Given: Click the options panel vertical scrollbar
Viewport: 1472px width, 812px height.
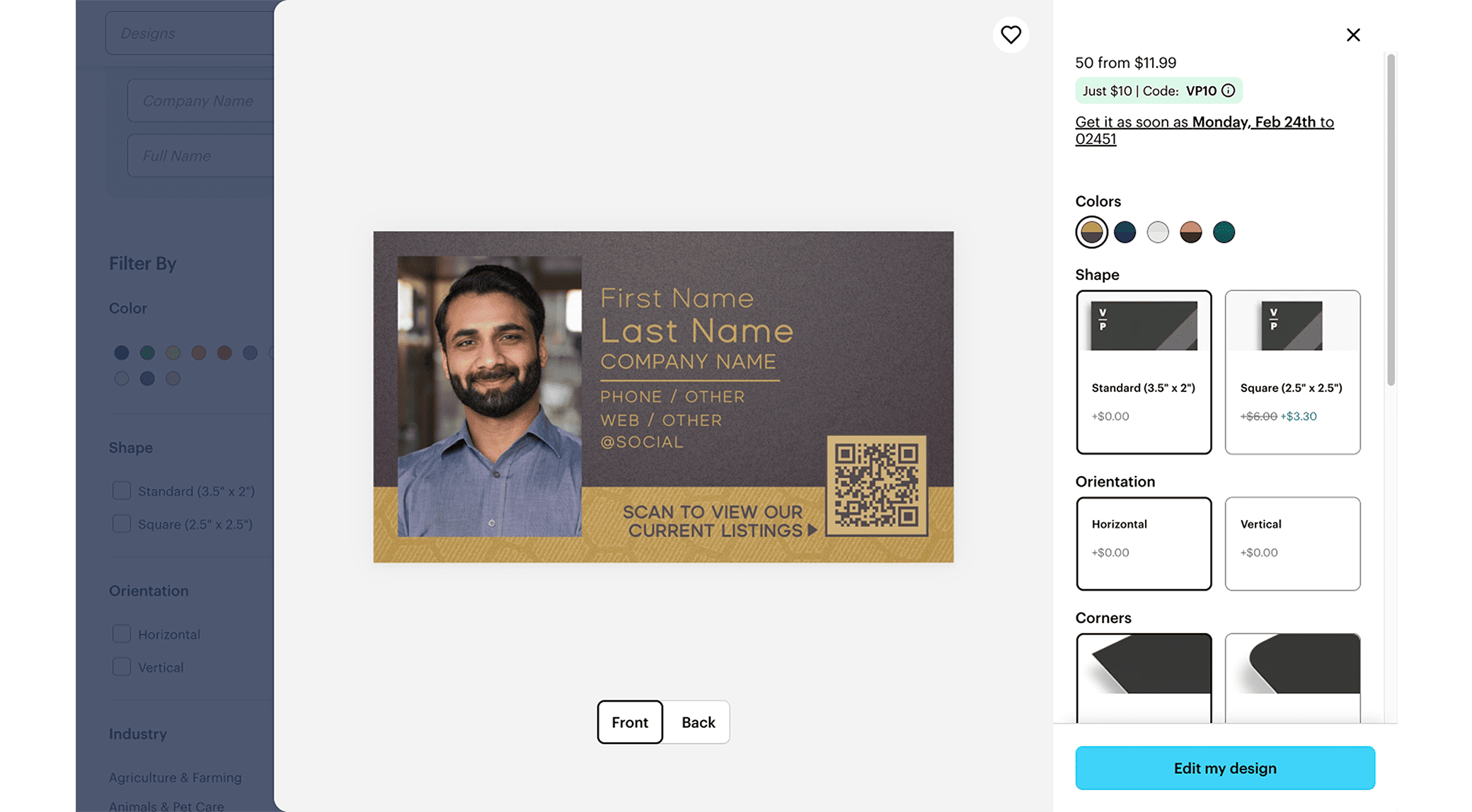Looking at the screenshot, I should (x=1391, y=219).
